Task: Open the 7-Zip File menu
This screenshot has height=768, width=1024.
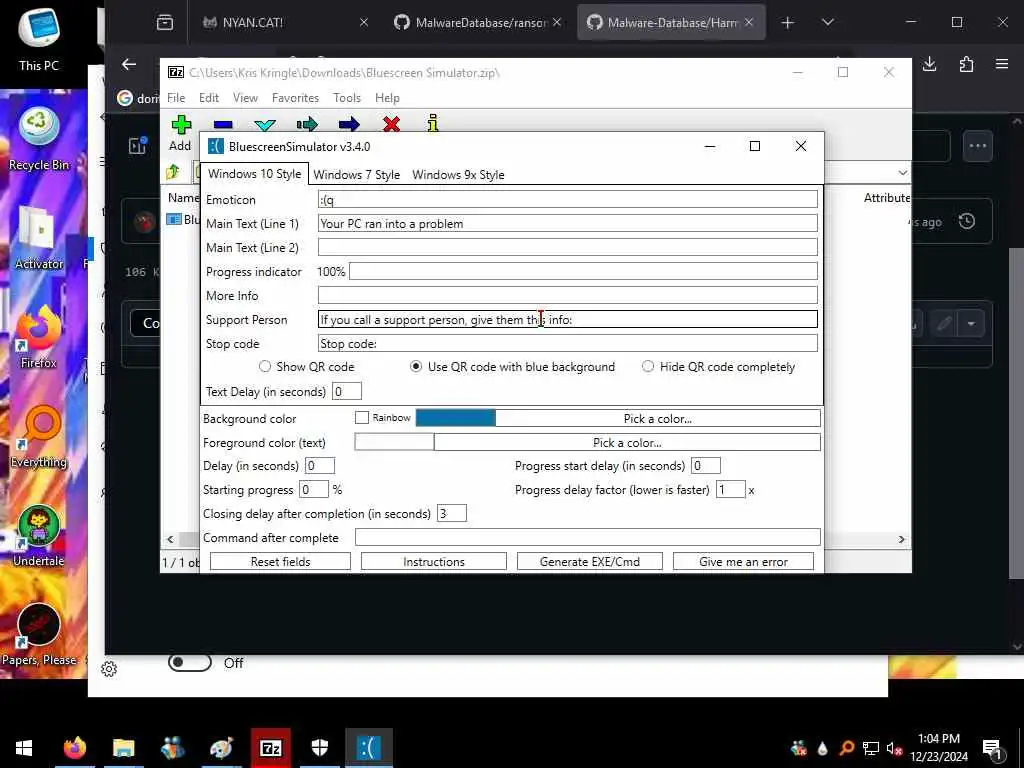Action: coord(176,98)
